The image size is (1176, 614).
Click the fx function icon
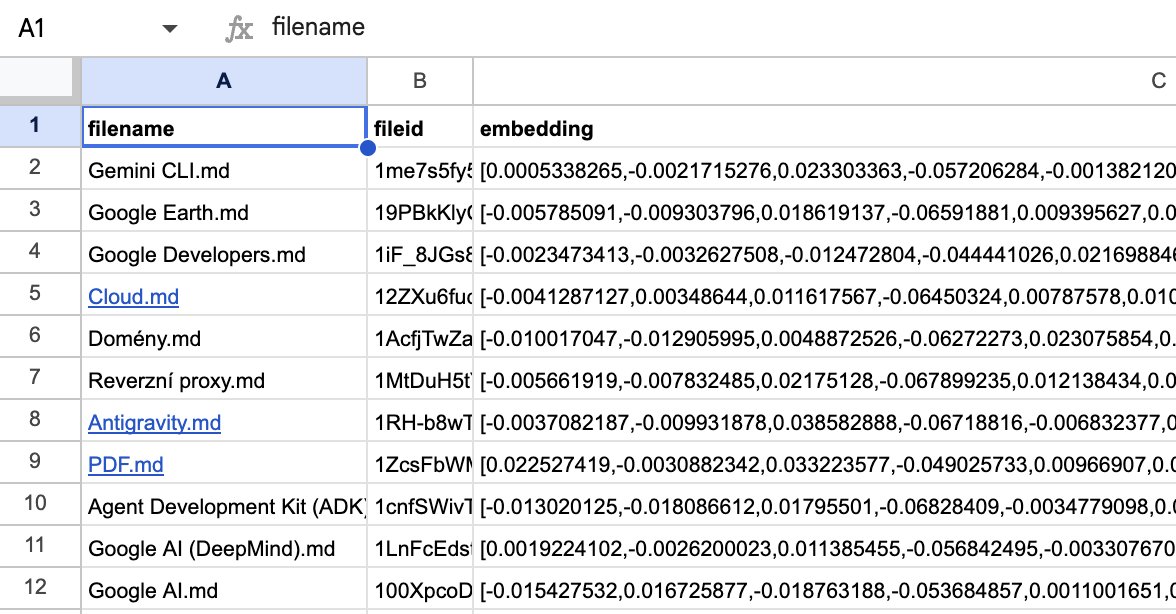pos(239,28)
